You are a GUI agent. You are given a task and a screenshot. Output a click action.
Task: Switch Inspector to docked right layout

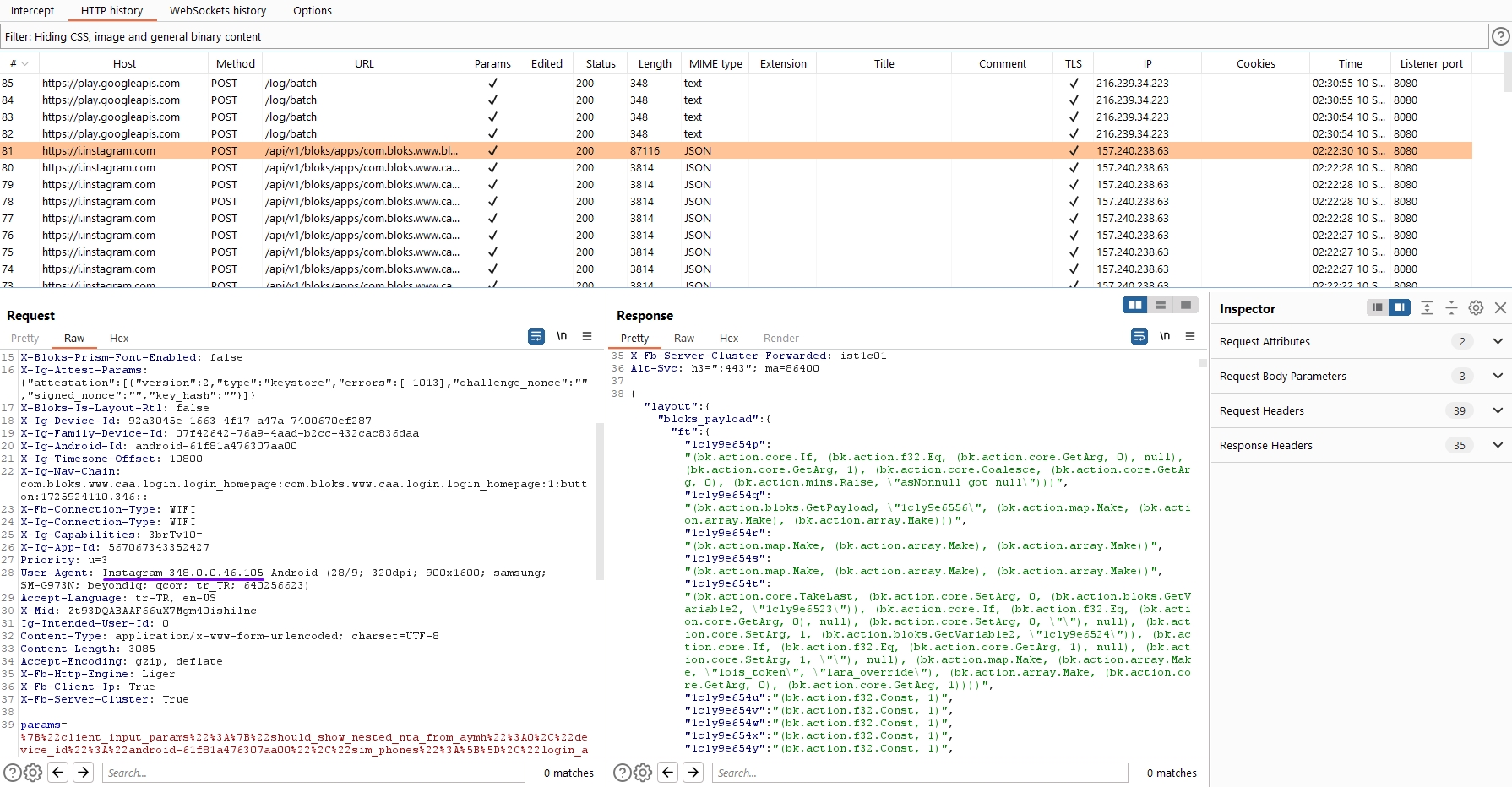[x=1400, y=307]
